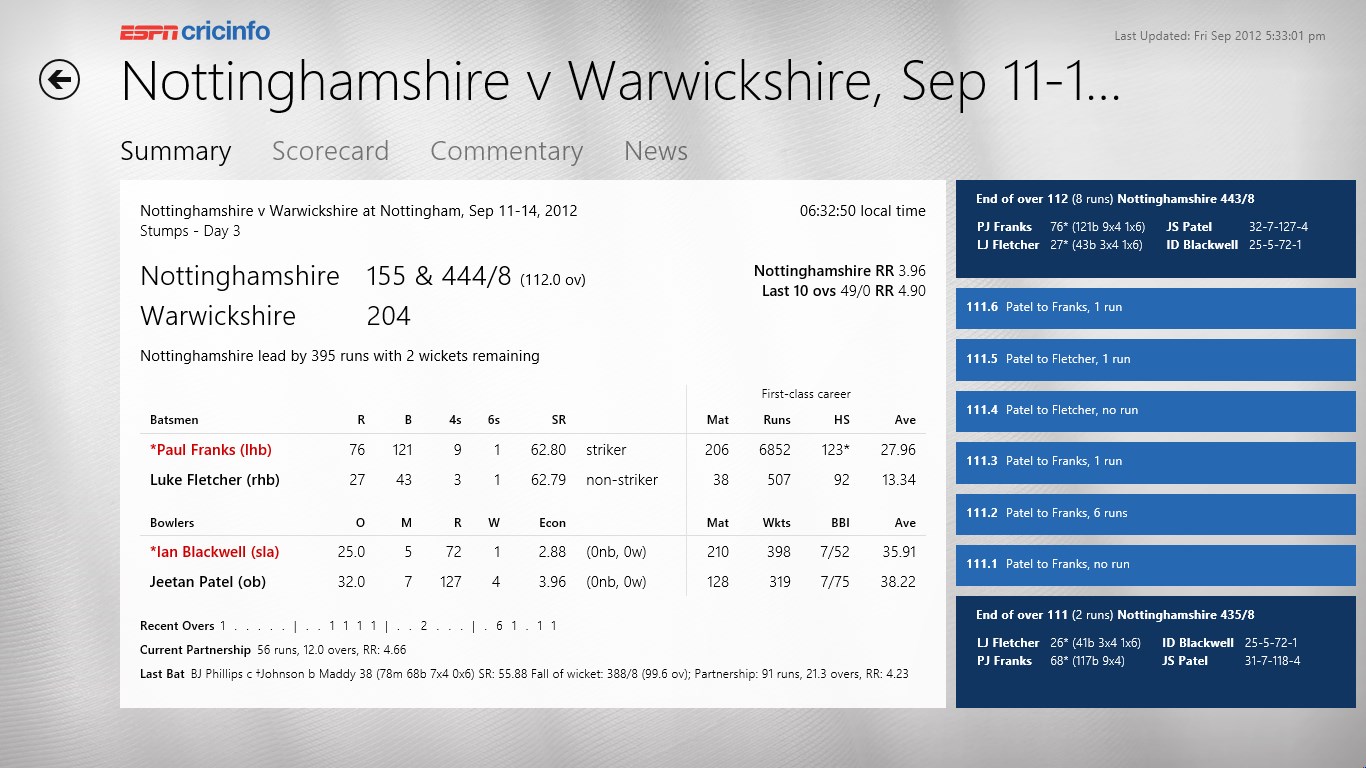This screenshot has width=1366, height=768.
Task: Open End of over 112 summary tile
Action: 1155,228
